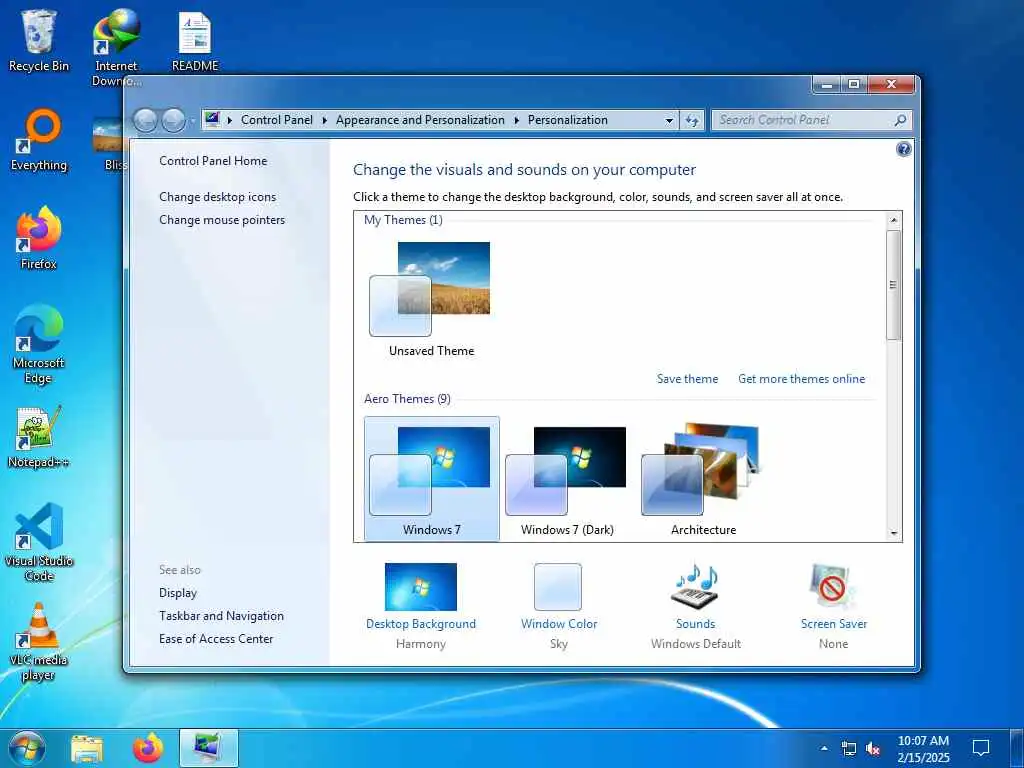Open the Start menu orb

pyautogui.click(x=27, y=748)
